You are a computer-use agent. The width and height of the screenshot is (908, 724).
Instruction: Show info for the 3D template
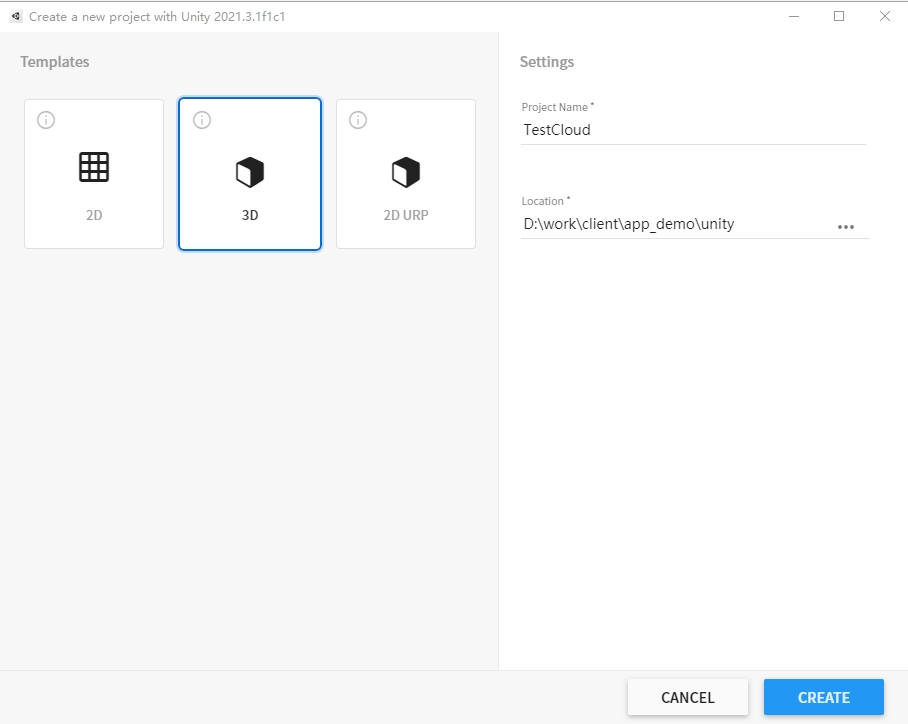coord(202,120)
